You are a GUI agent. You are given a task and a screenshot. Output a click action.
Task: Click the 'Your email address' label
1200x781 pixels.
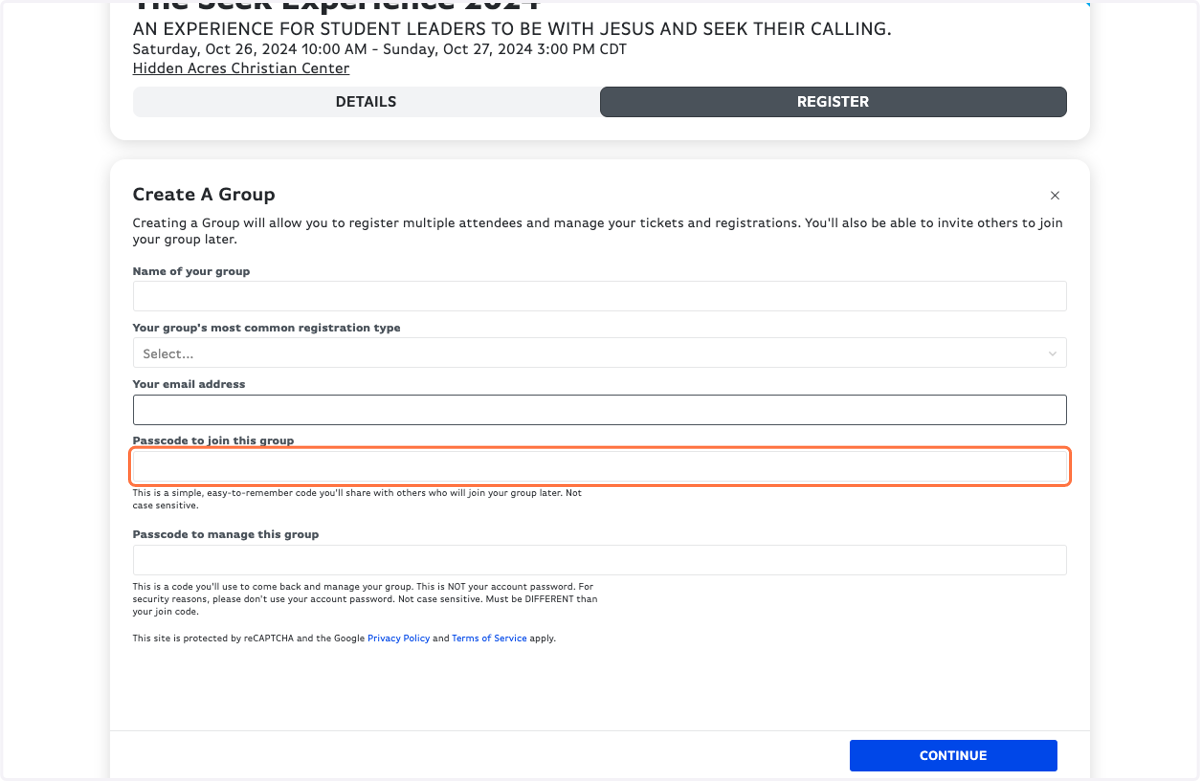pos(189,384)
